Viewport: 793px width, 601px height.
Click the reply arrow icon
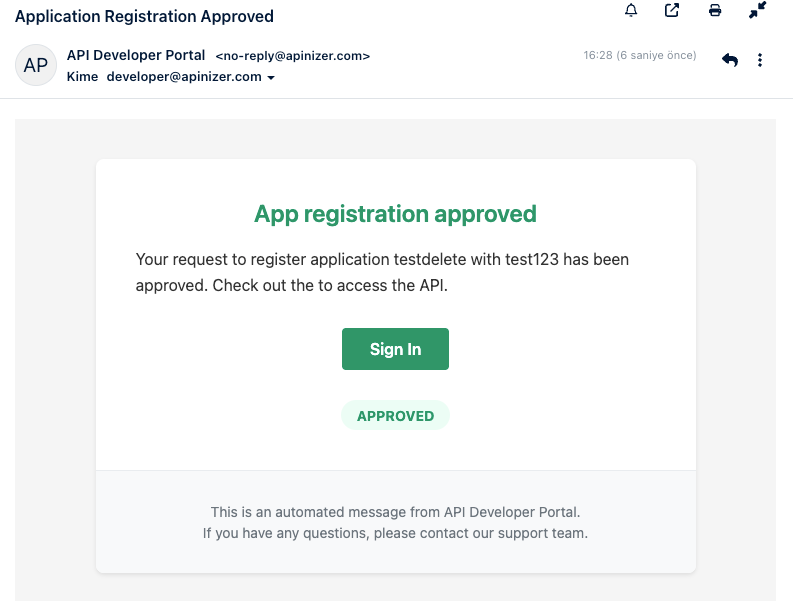pos(730,60)
